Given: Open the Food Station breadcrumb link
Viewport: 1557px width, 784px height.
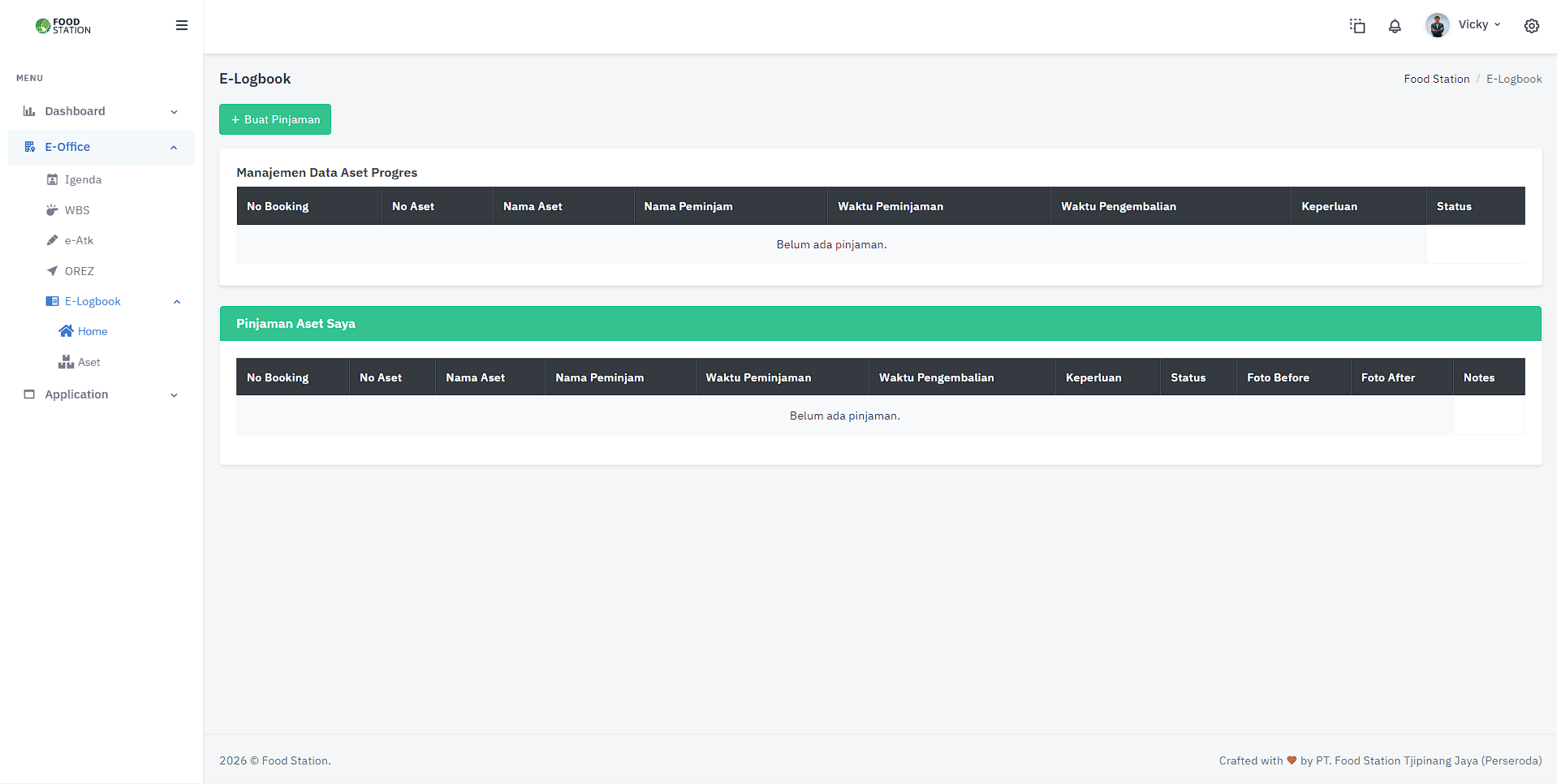Looking at the screenshot, I should coord(1436,78).
